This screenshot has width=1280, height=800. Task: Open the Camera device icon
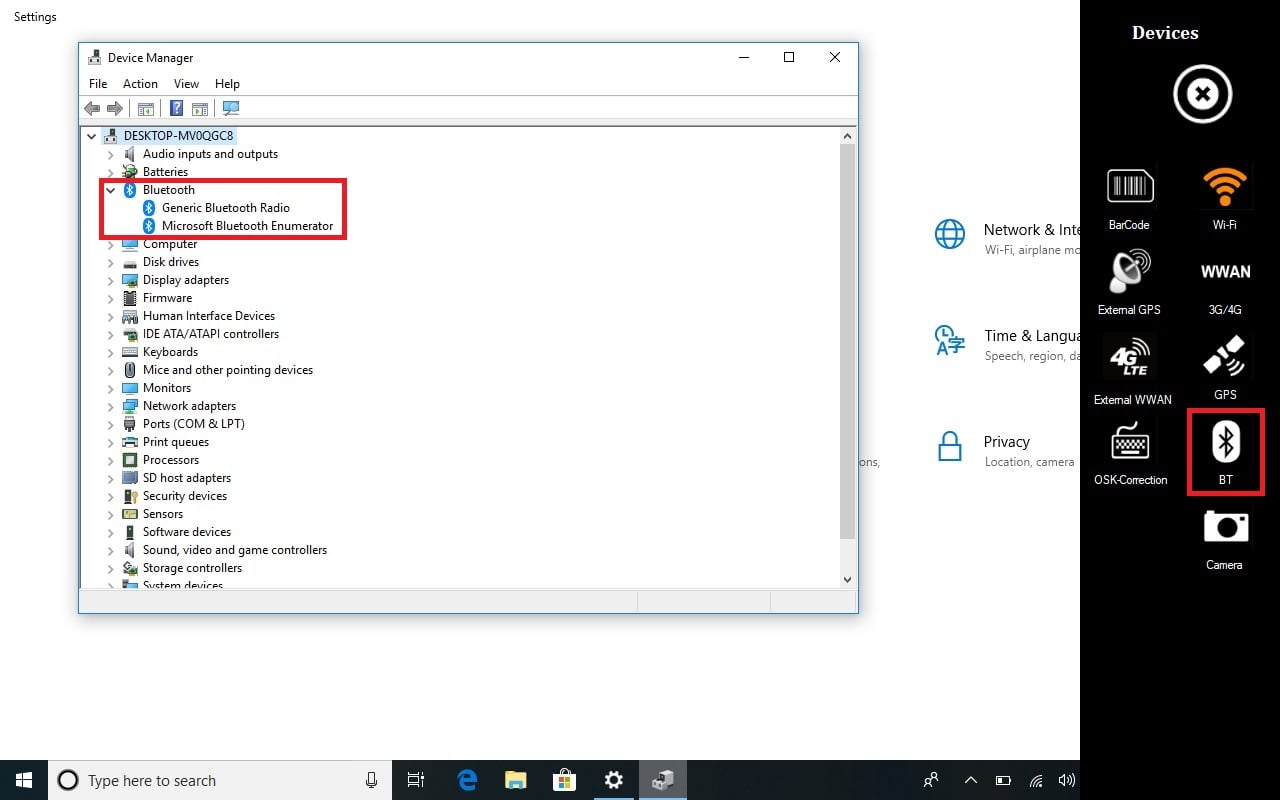pos(1225,527)
